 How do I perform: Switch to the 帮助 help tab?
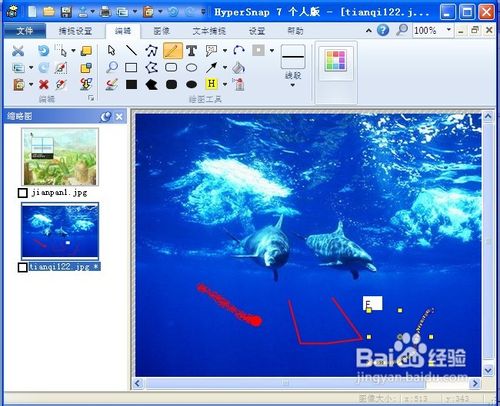tap(295, 31)
